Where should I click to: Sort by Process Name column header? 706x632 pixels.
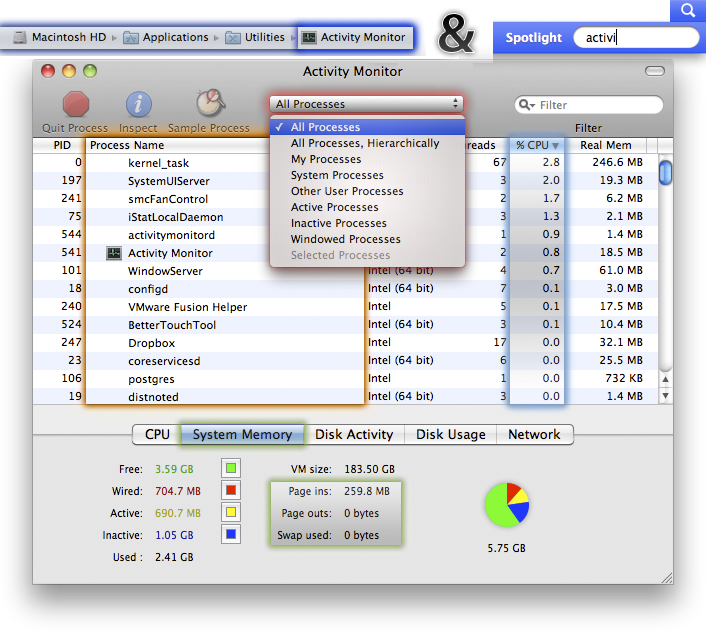point(177,145)
